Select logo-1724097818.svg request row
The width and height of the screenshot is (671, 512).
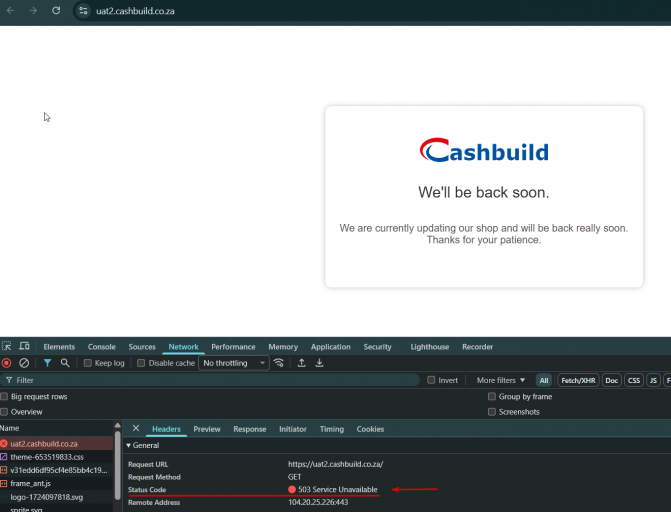tap(56, 497)
